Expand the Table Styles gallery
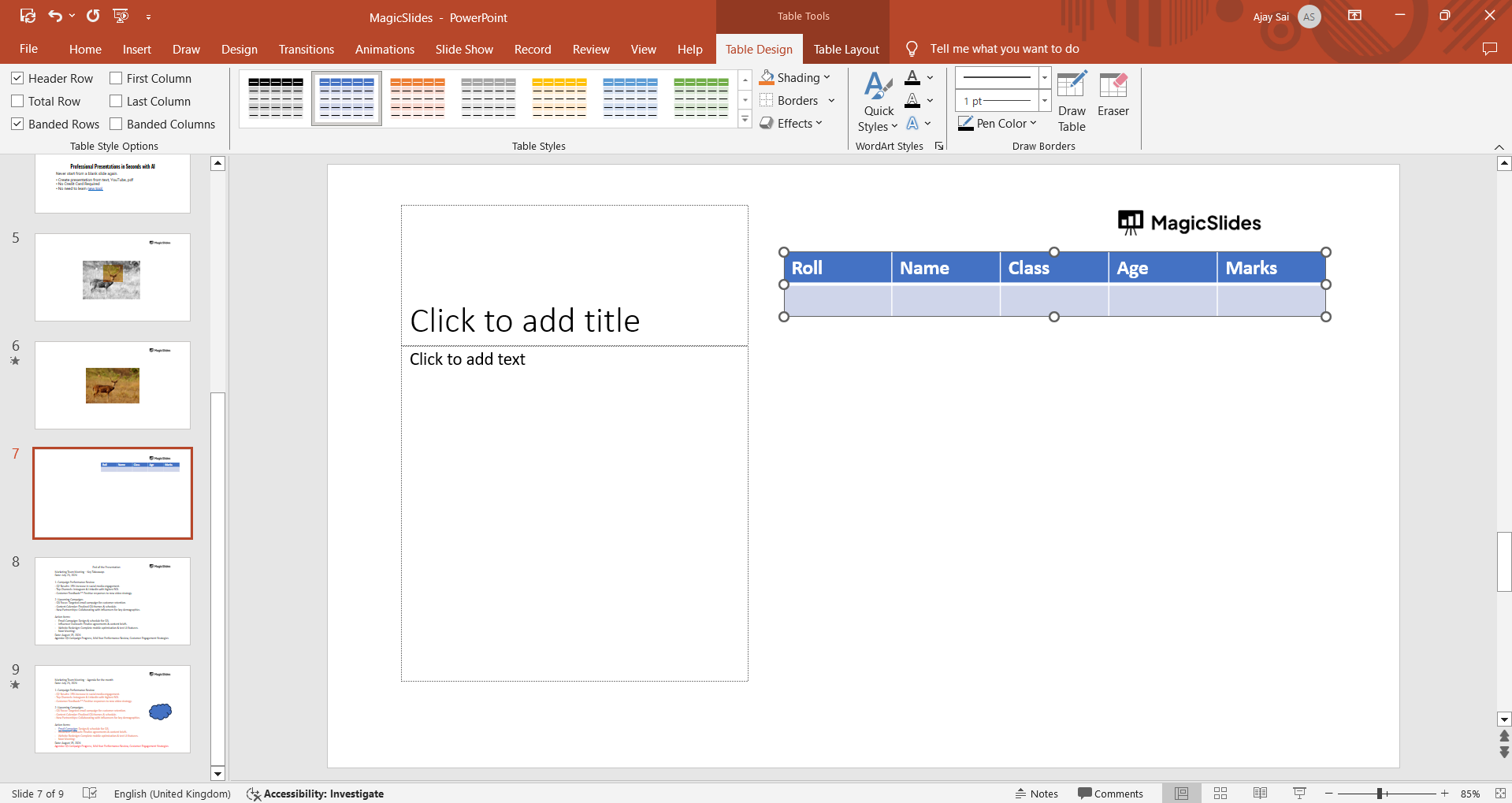 click(x=745, y=120)
